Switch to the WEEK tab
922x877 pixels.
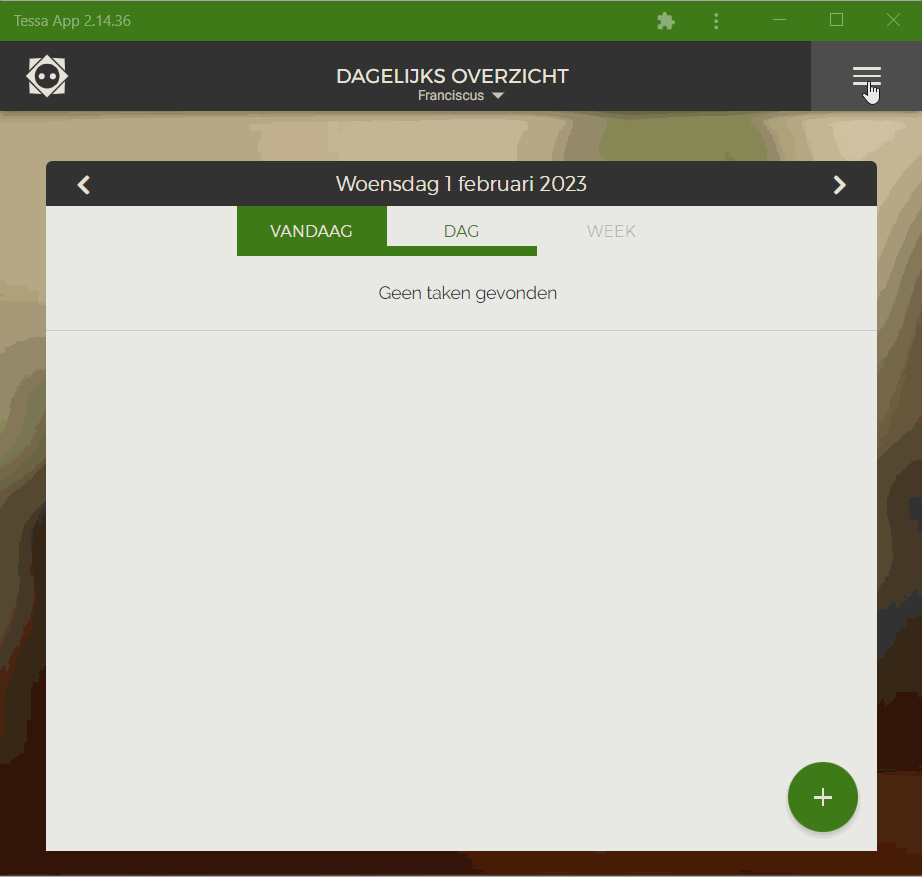(x=612, y=231)
